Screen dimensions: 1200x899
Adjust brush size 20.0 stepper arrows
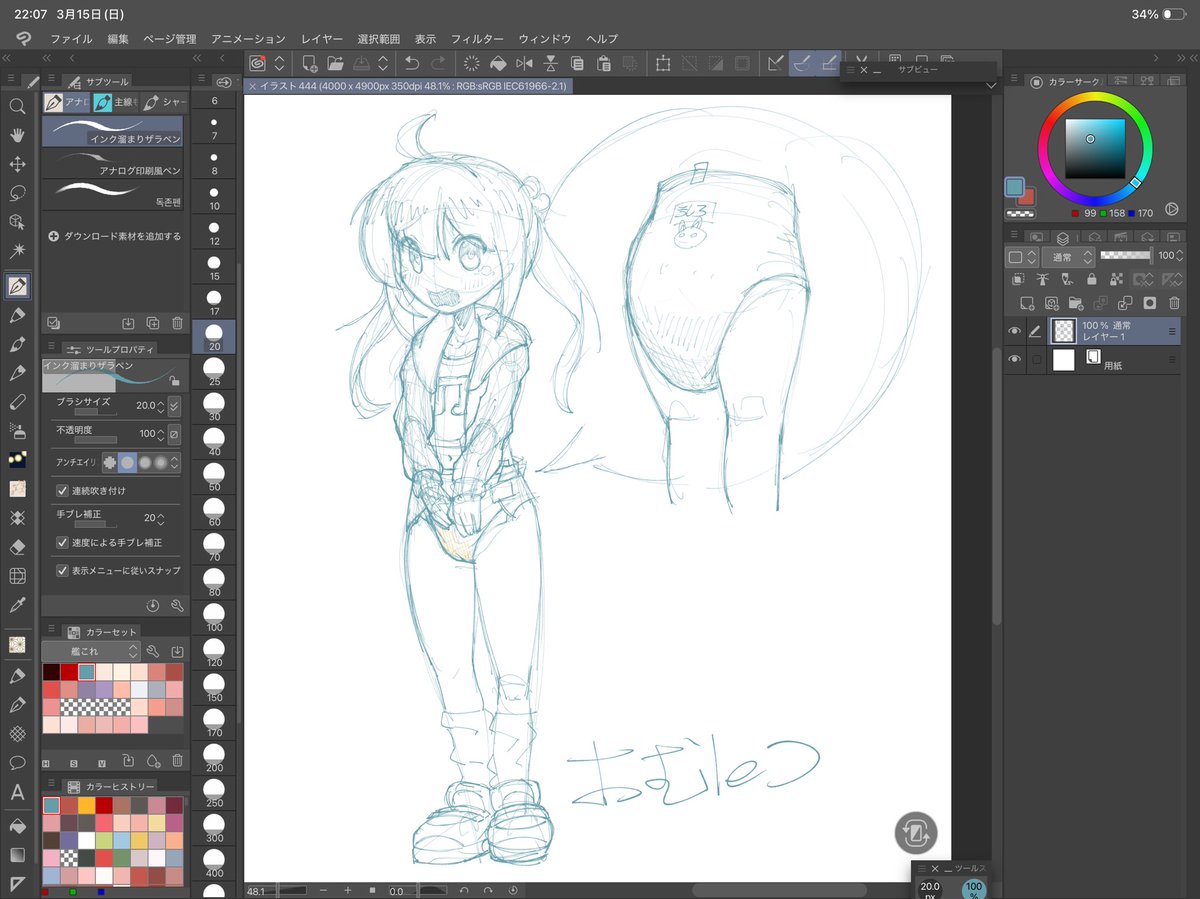[161, 406]
